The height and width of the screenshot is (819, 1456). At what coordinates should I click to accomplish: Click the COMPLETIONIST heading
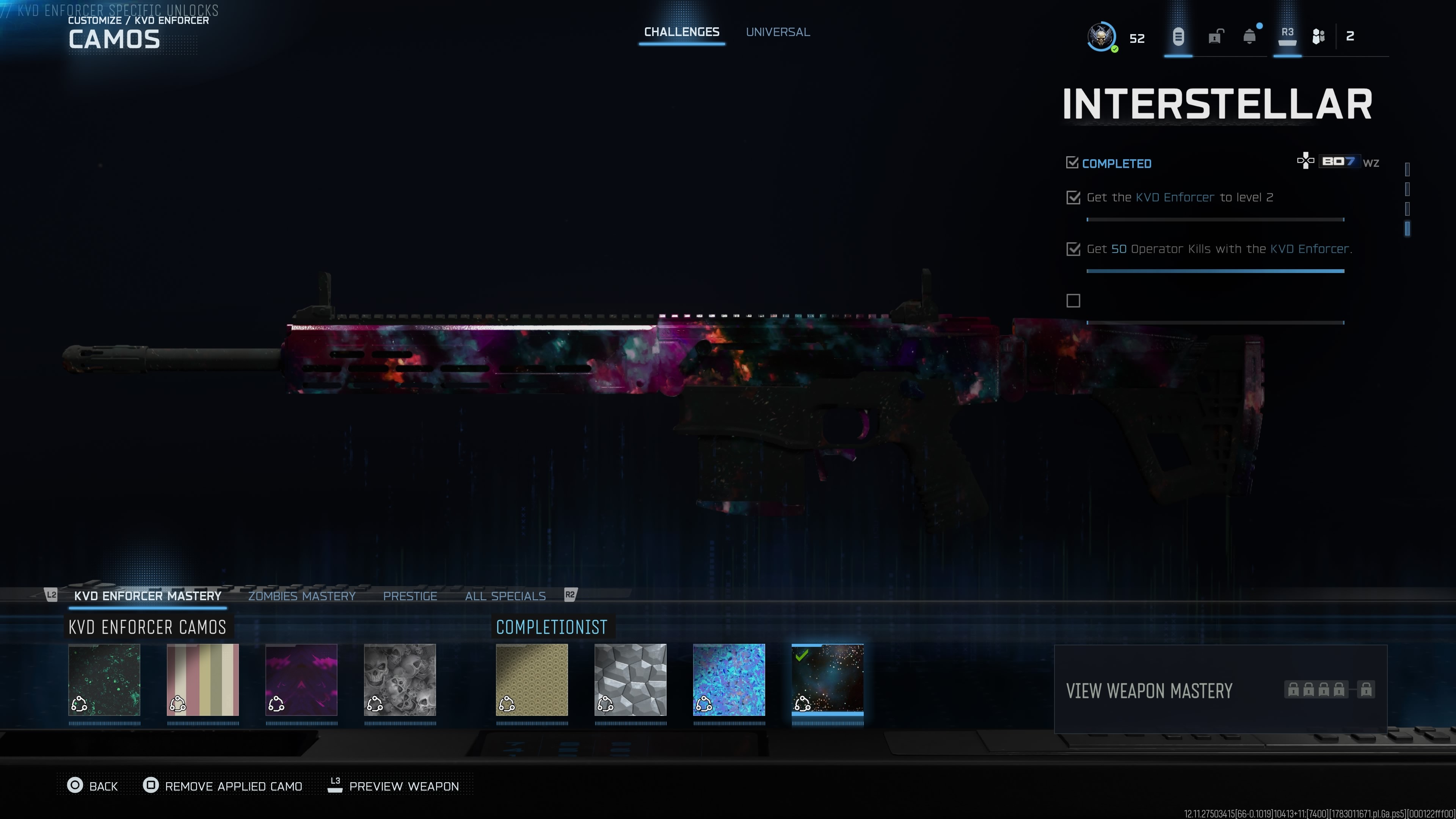pos(552,627)
